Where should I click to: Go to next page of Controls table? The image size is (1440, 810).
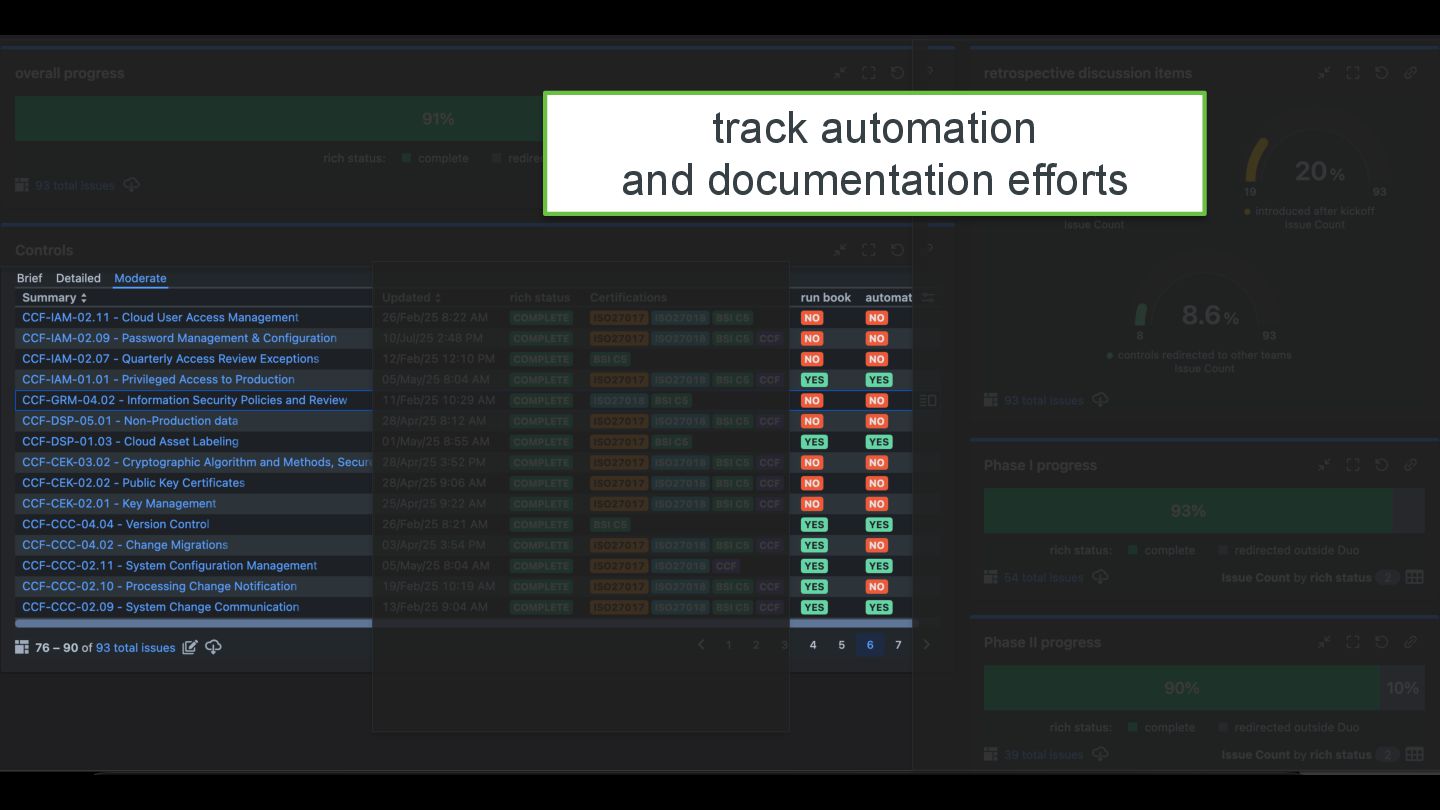point(926,645)
